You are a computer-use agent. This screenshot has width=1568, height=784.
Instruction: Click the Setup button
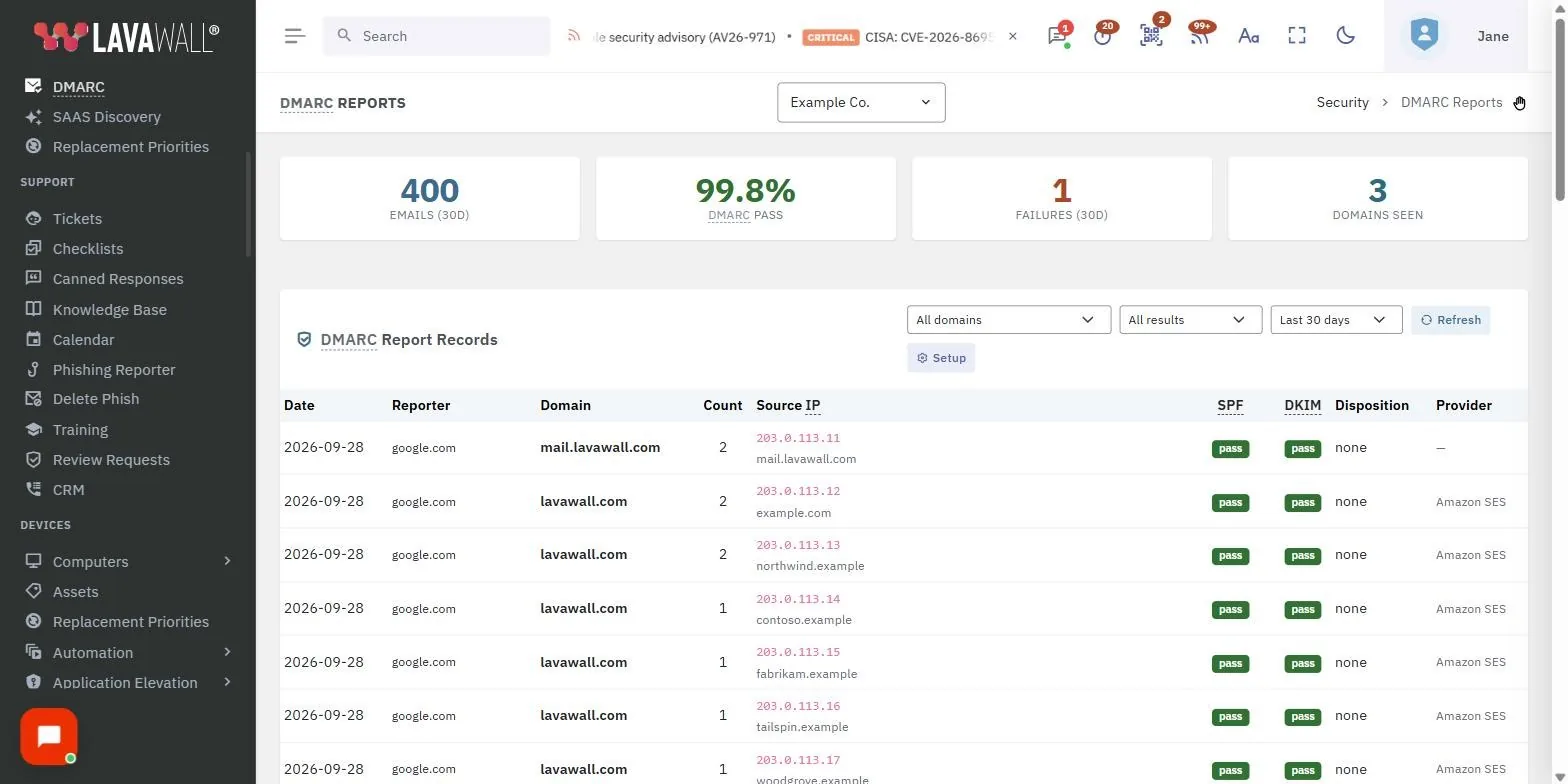pyautogui.click(x=941, y=358)
